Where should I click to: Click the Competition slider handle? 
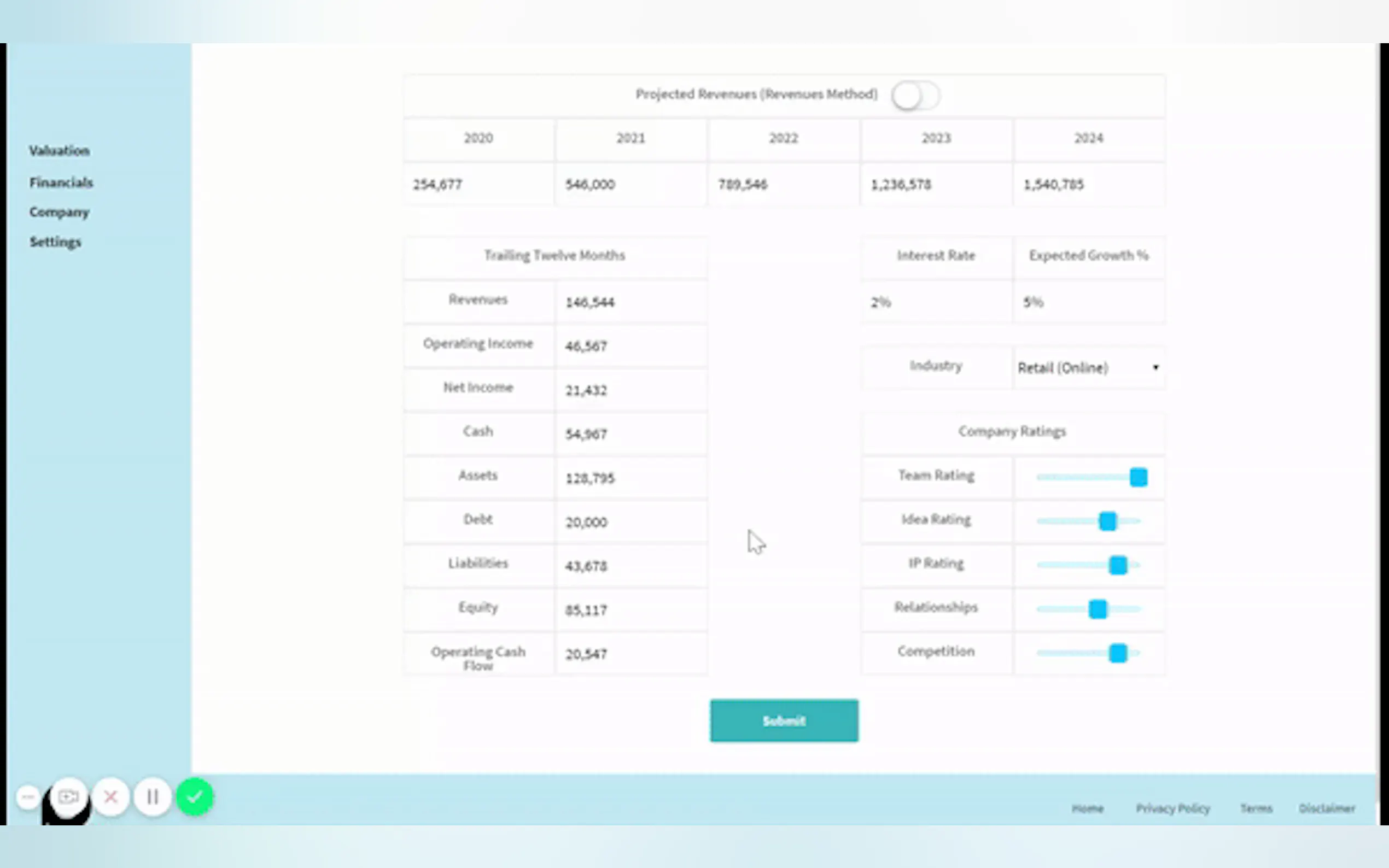[x=1117, y=653]
